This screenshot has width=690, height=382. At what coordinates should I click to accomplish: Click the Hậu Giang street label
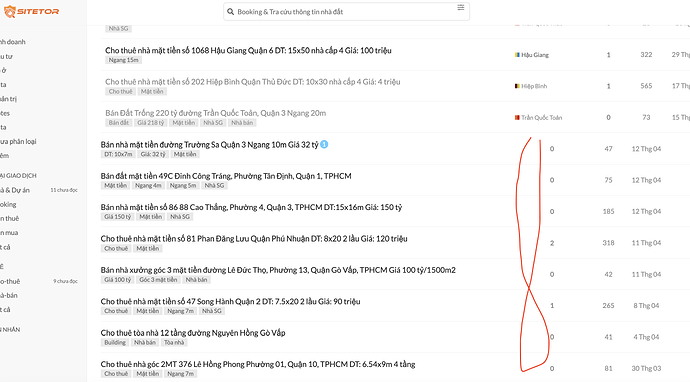pos(535,55)
